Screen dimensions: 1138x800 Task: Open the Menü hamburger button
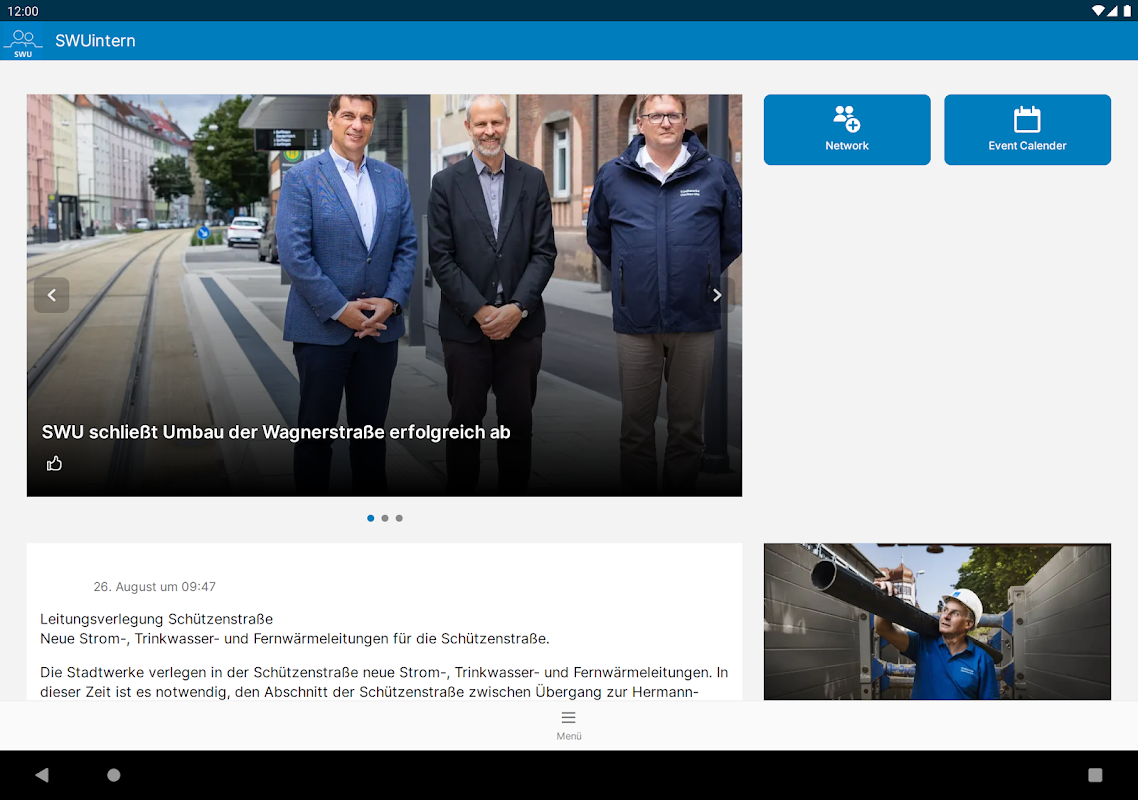tap(568, 725)
